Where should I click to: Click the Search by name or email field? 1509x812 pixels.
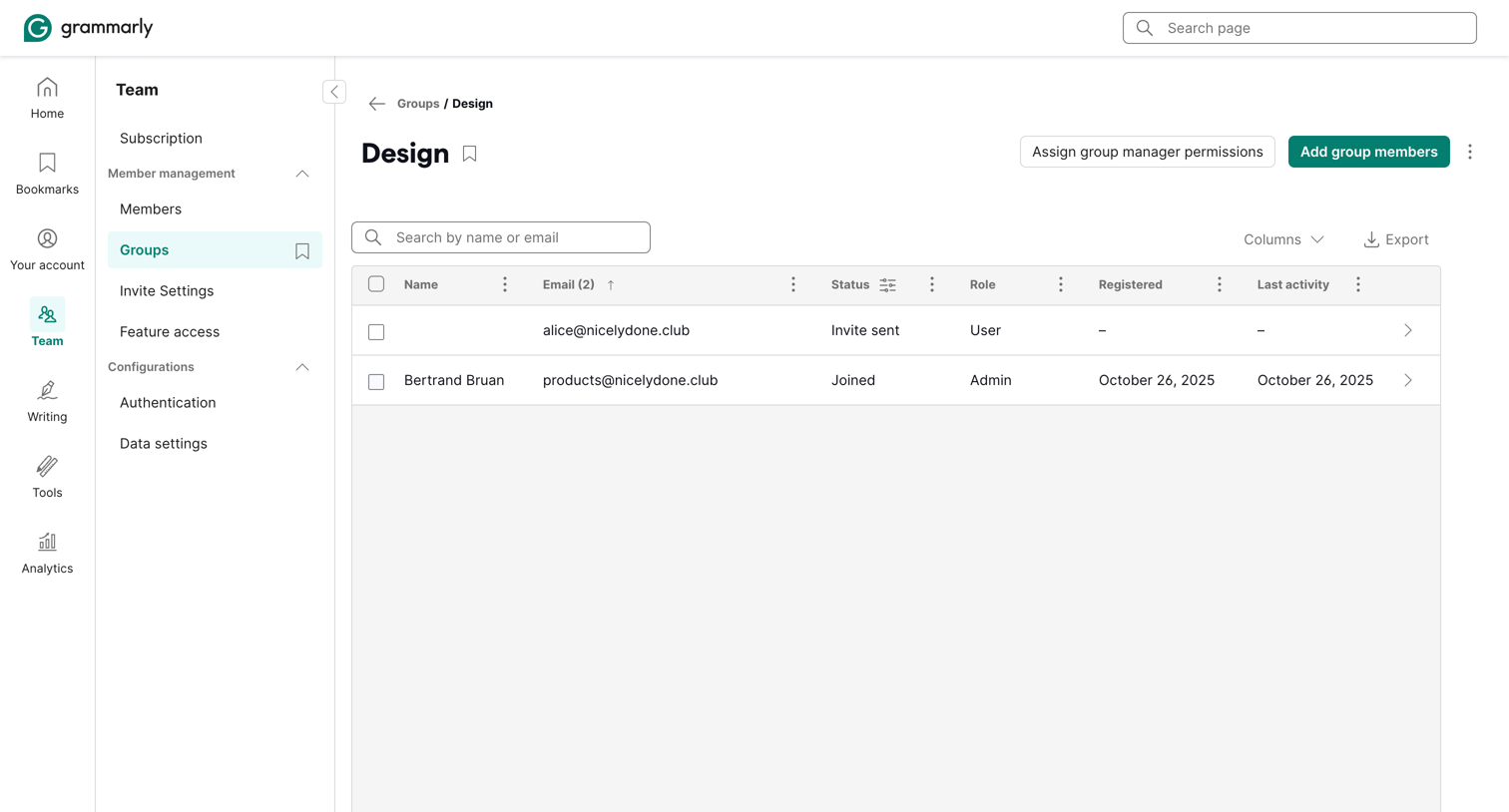tap(501, 237)
